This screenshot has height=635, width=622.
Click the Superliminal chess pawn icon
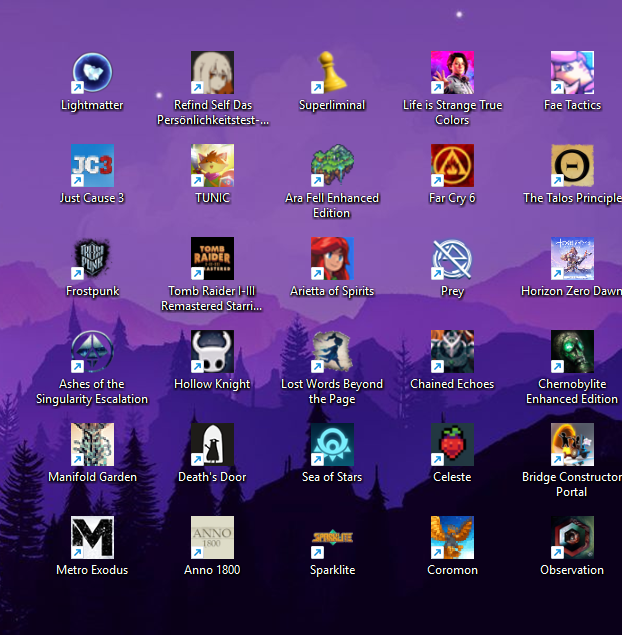click(332, 73)
